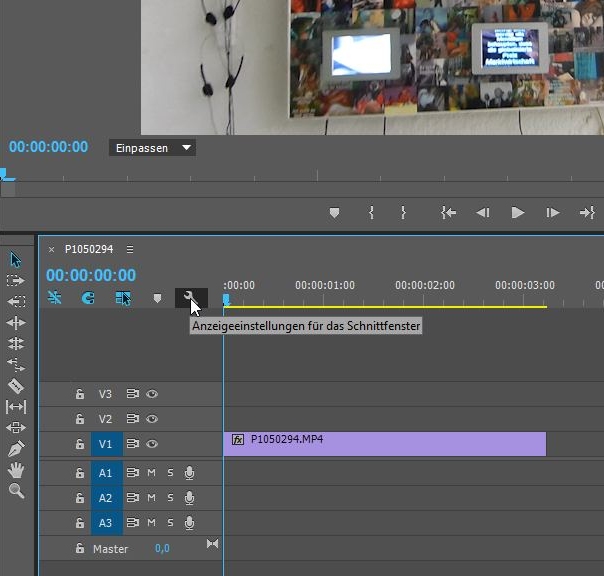
Task: Click the timeline playhead marker
Action: click(x=226, y=300)
